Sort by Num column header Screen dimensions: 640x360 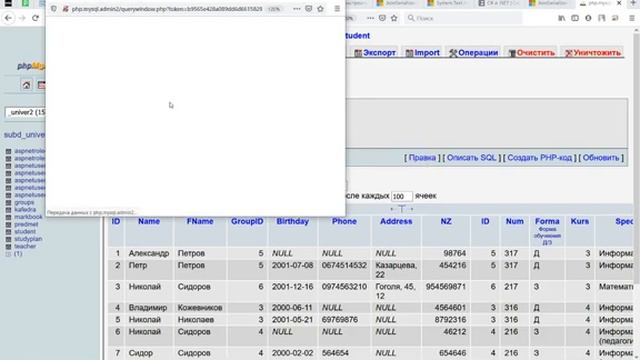pos(515,221)
